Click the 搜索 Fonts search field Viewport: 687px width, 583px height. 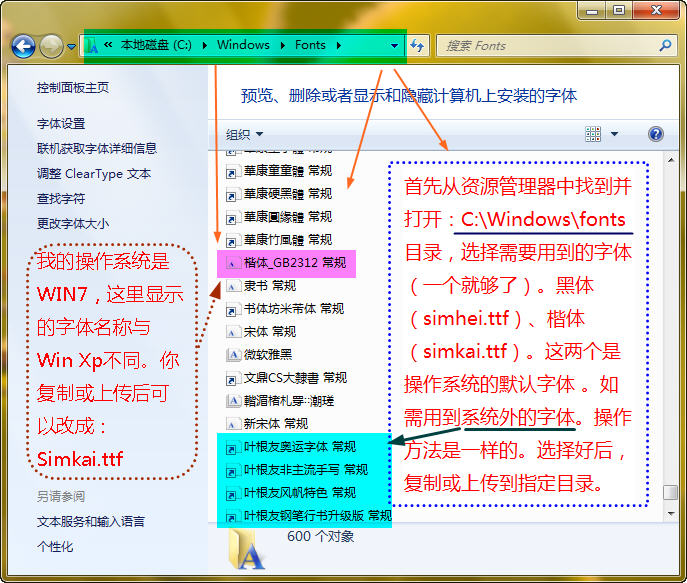(548, 46)
